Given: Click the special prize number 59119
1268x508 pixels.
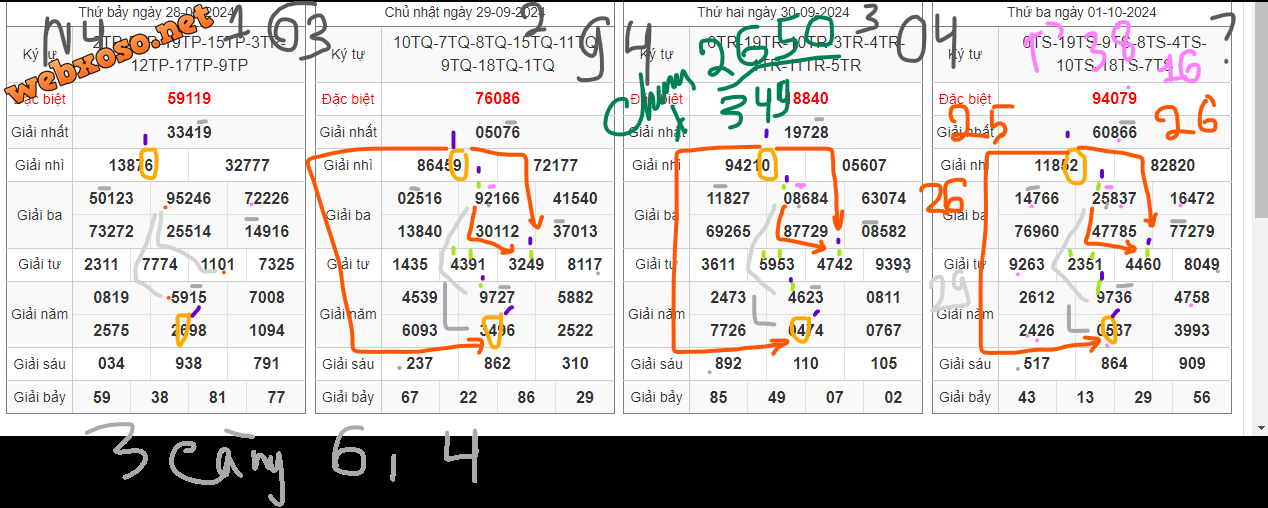Looking at the screenshot, I should [x=189, y=99].
